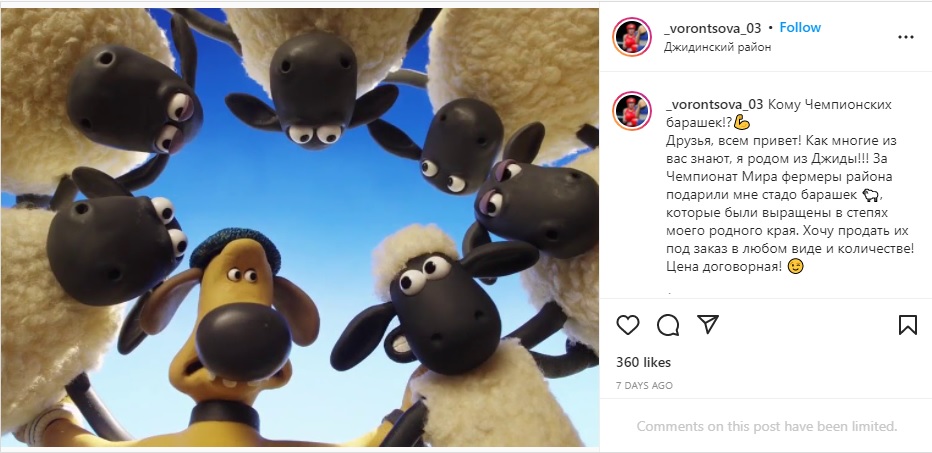Save the post with the bookmark icon
This screenshot has height=453, width=932.
point(908,325)
